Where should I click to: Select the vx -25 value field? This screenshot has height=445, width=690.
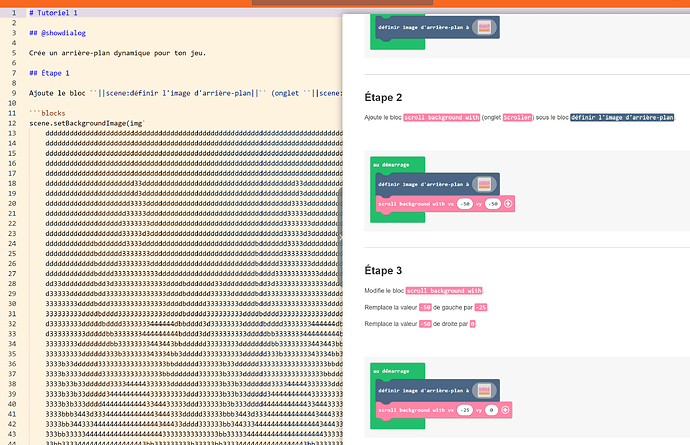465,410
